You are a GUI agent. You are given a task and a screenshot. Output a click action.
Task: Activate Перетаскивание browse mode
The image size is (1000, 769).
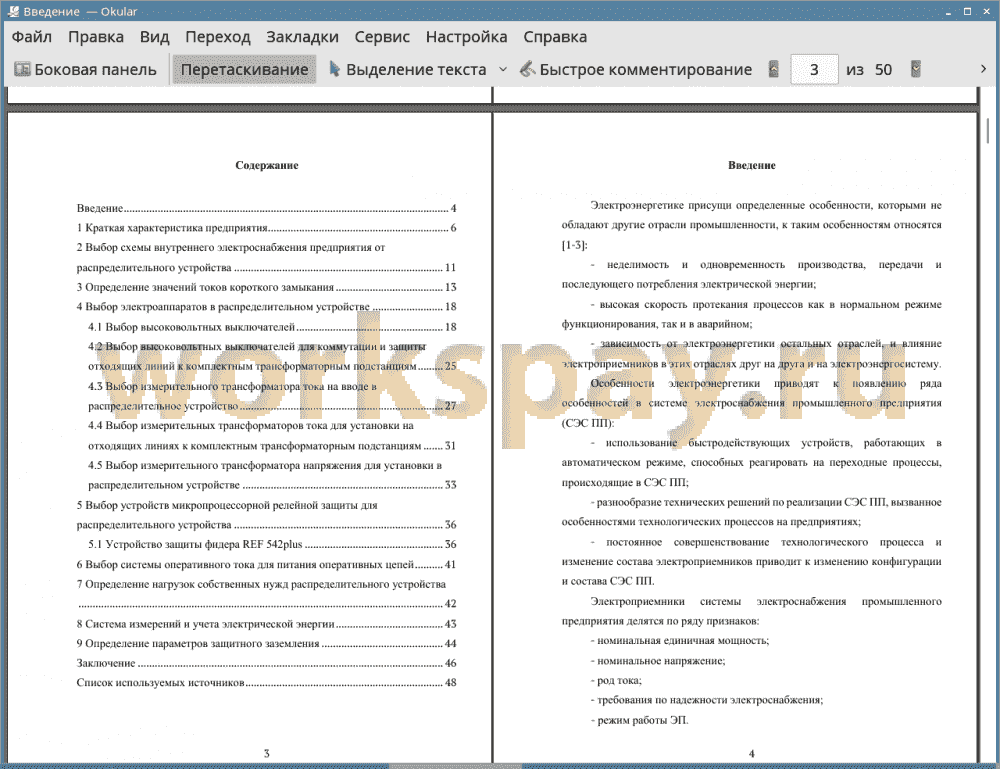(244, 70)
